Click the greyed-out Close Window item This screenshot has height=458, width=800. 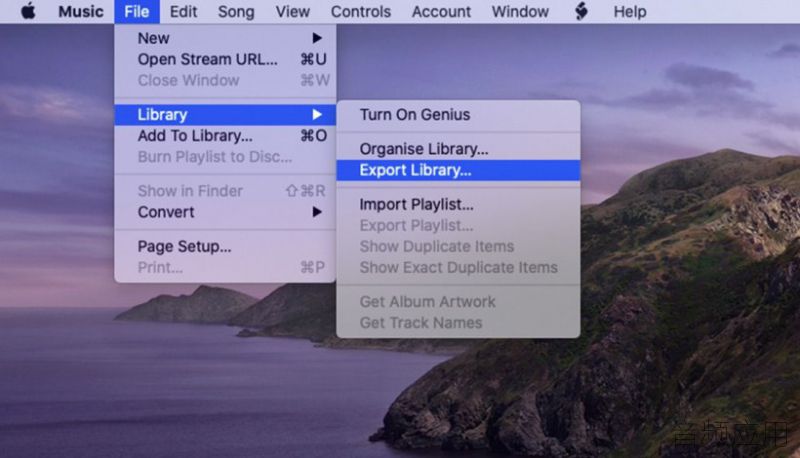click(225, 80)
